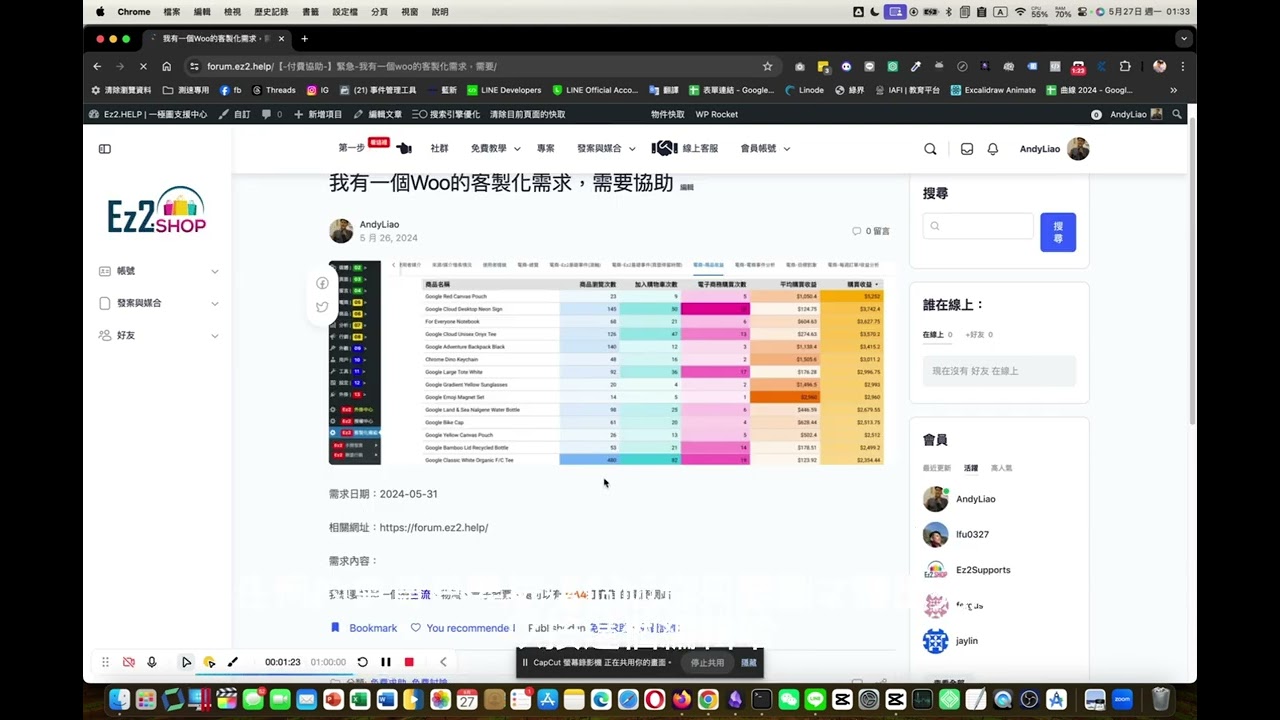Pause the screen recording

tap(385, 661)
